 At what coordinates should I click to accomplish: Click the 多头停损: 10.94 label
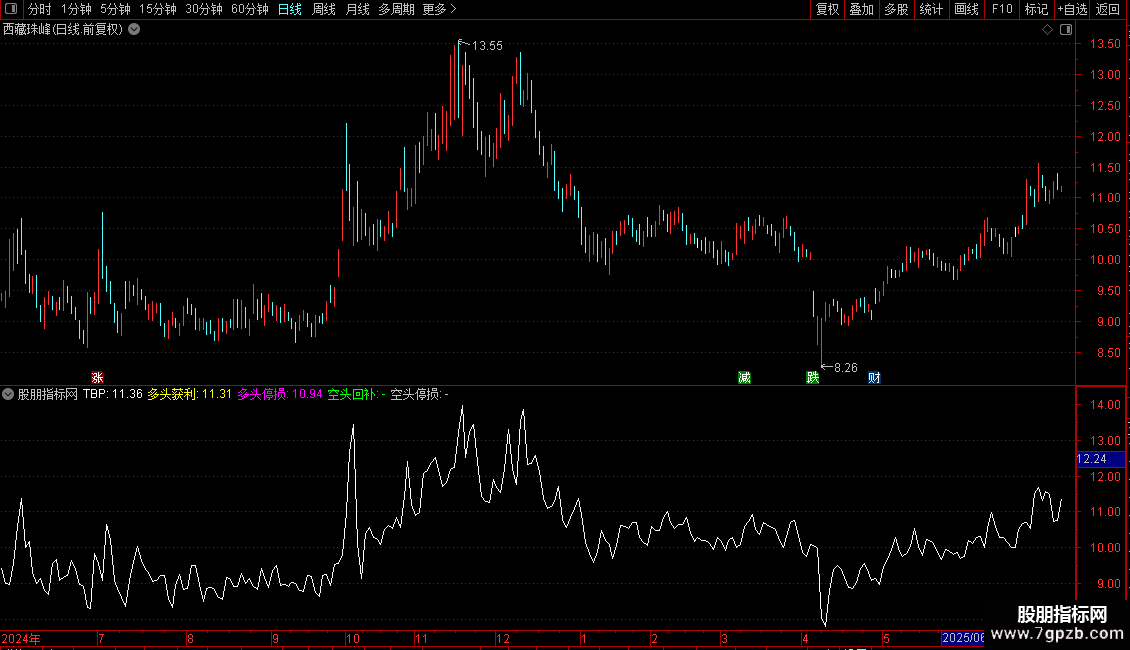click(x=280, y=394)
